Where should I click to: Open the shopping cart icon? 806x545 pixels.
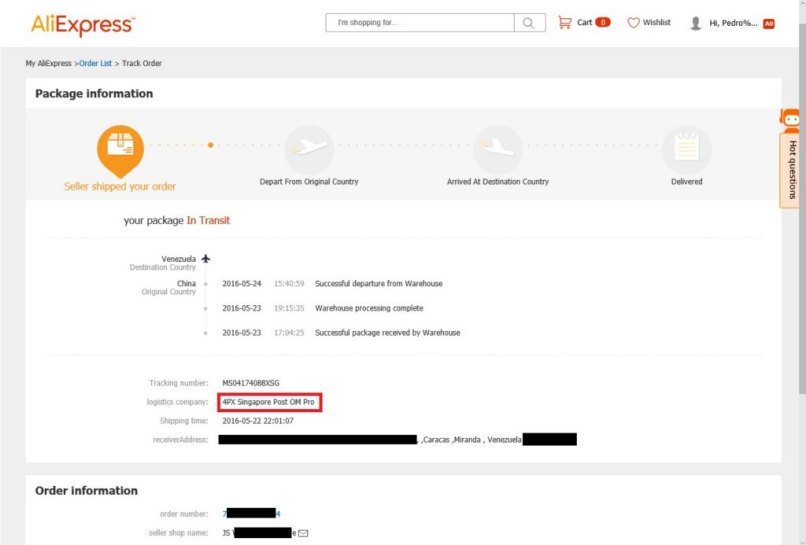tap(564, 23)
